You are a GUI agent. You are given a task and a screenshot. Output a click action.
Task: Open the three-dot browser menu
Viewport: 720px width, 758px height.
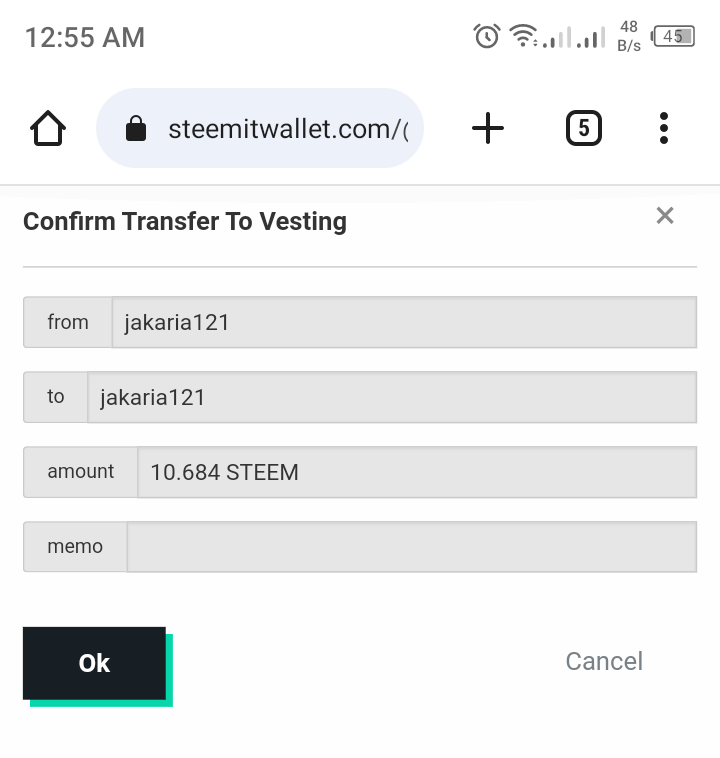point(663,128)
